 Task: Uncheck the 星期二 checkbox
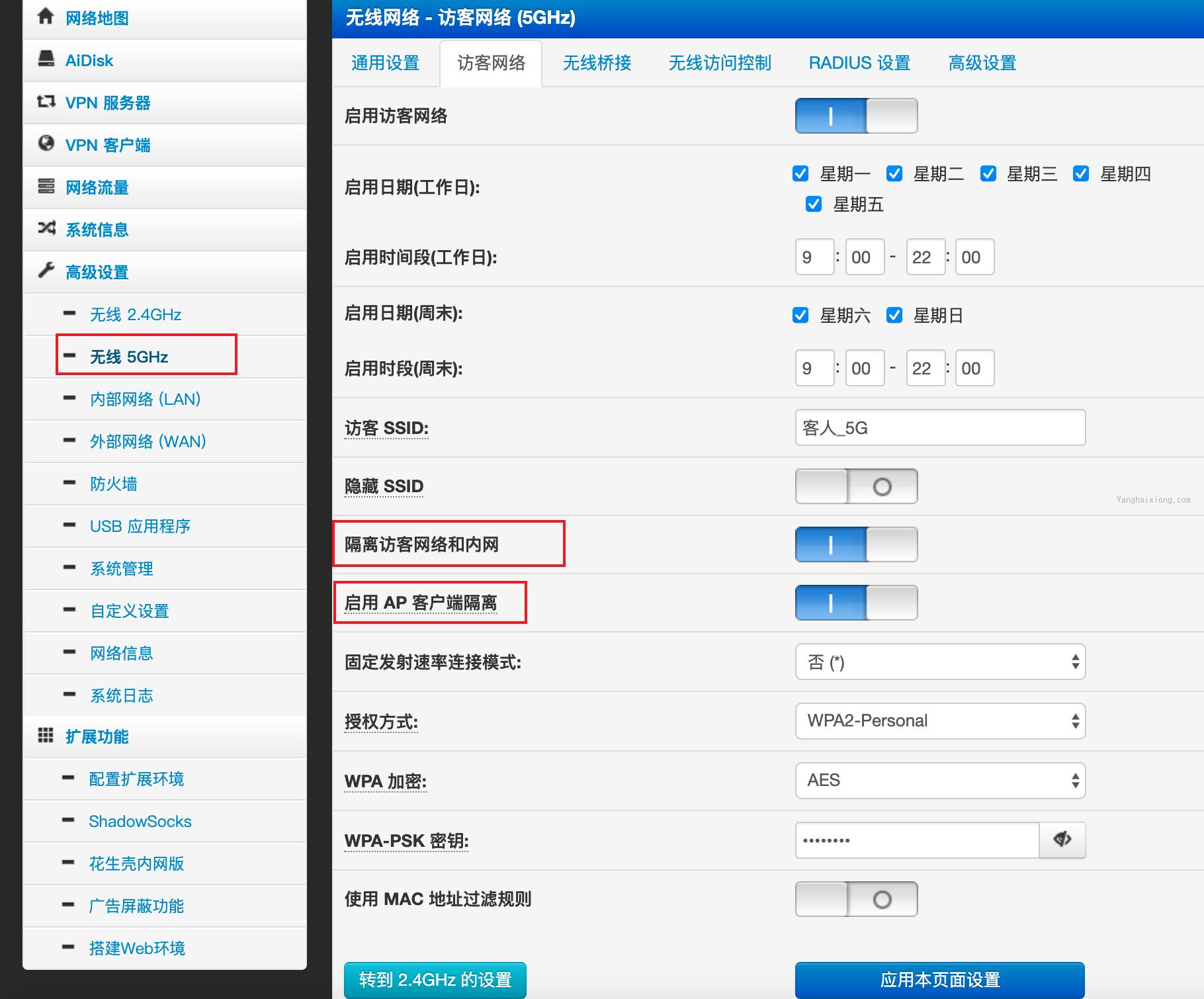[x=894, y=173]
